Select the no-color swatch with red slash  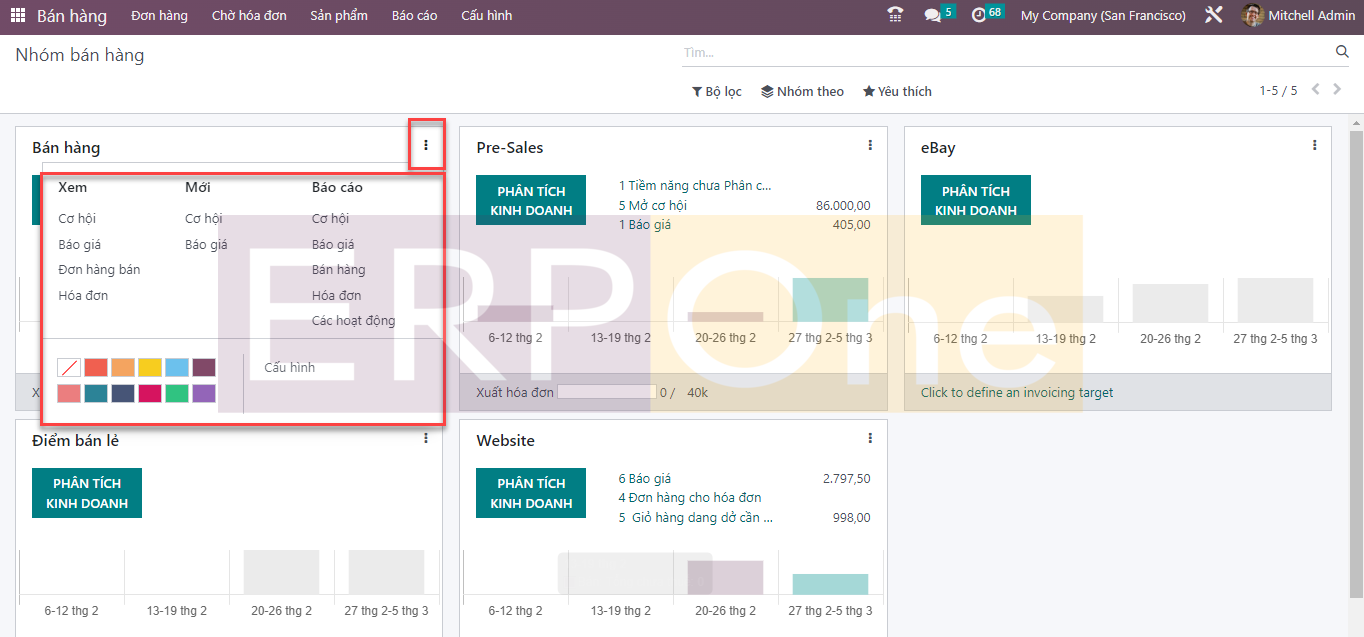tap(69, 368)
